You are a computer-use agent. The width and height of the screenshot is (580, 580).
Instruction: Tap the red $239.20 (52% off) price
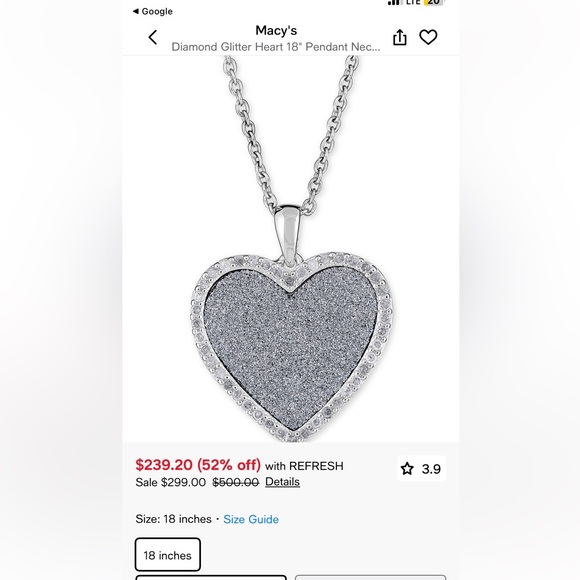pyautogui.click(x=198, y=465)
